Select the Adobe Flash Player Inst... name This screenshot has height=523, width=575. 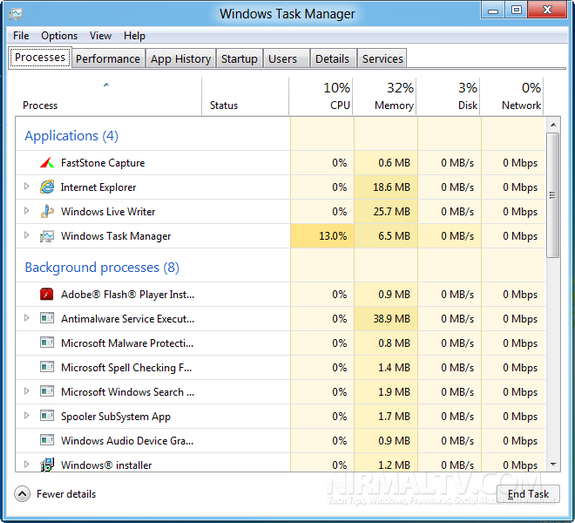[x=128, y=294]
